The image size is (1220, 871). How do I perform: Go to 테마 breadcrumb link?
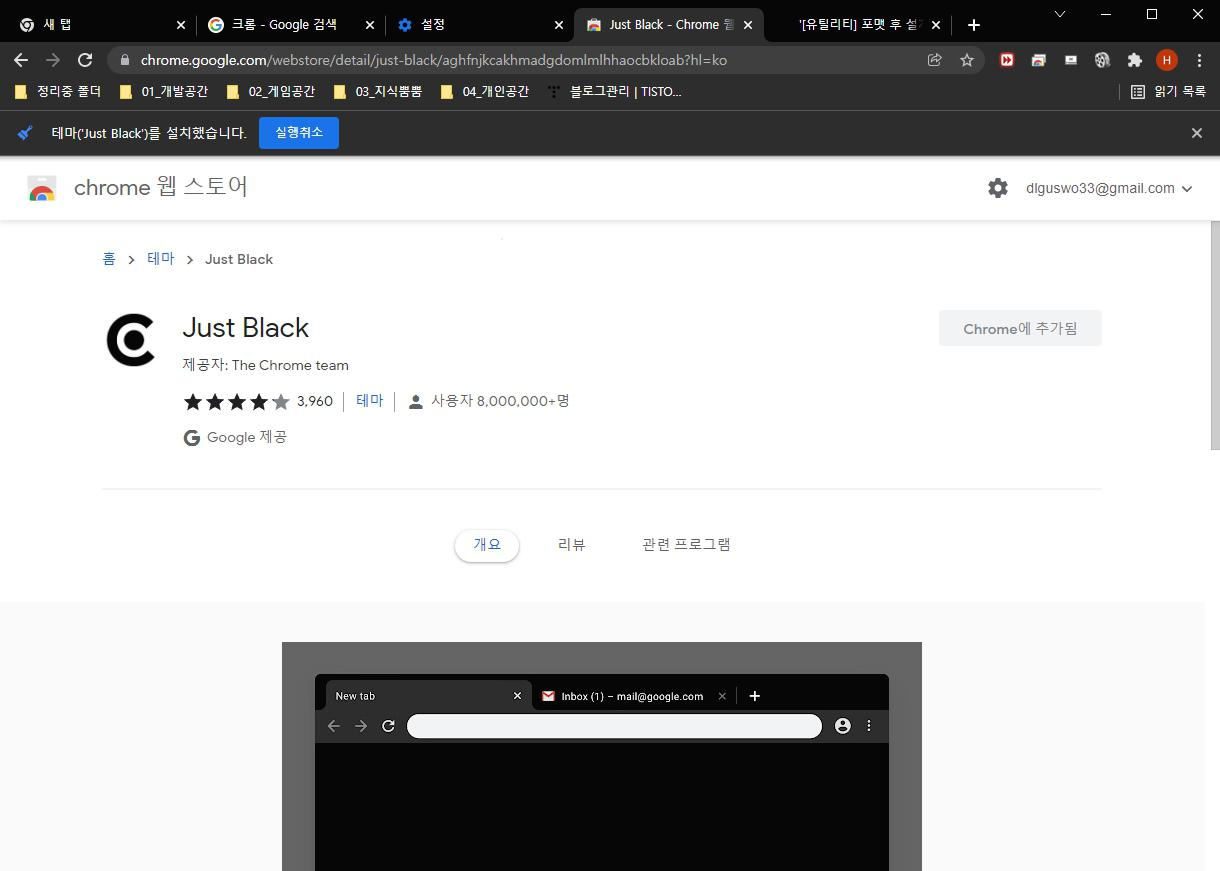pyautogui.click(x=161, y=259)
